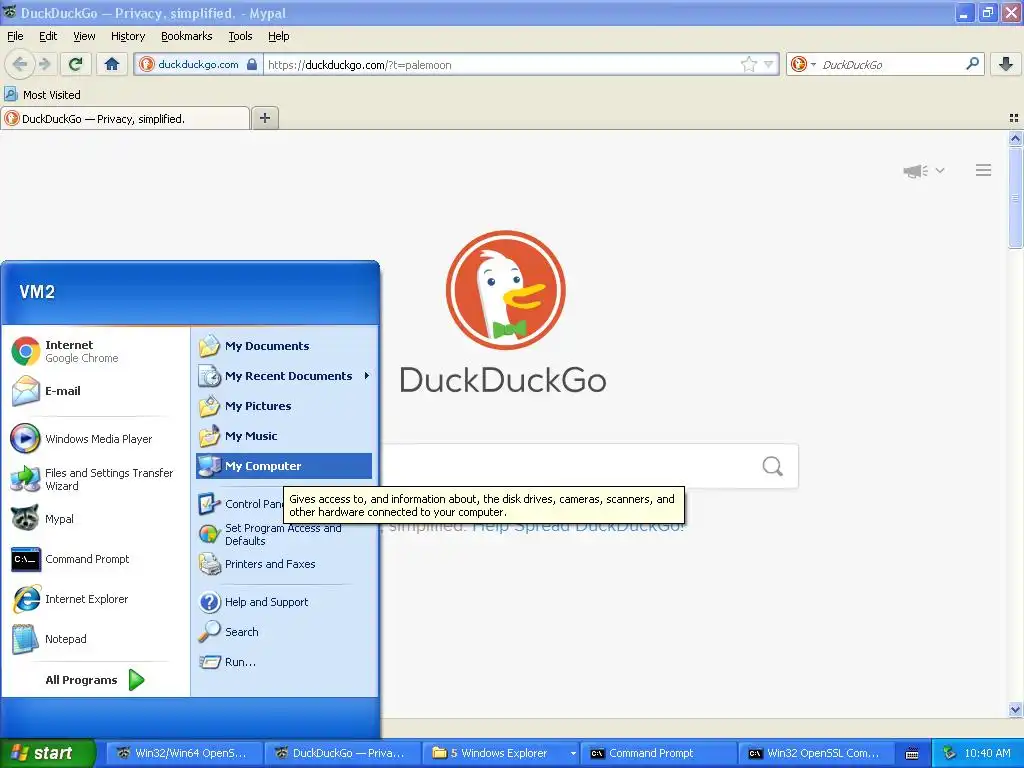The height and width of the screenshot is (768, 1024).
Task: Open the Tools menu
Action: 240,36
